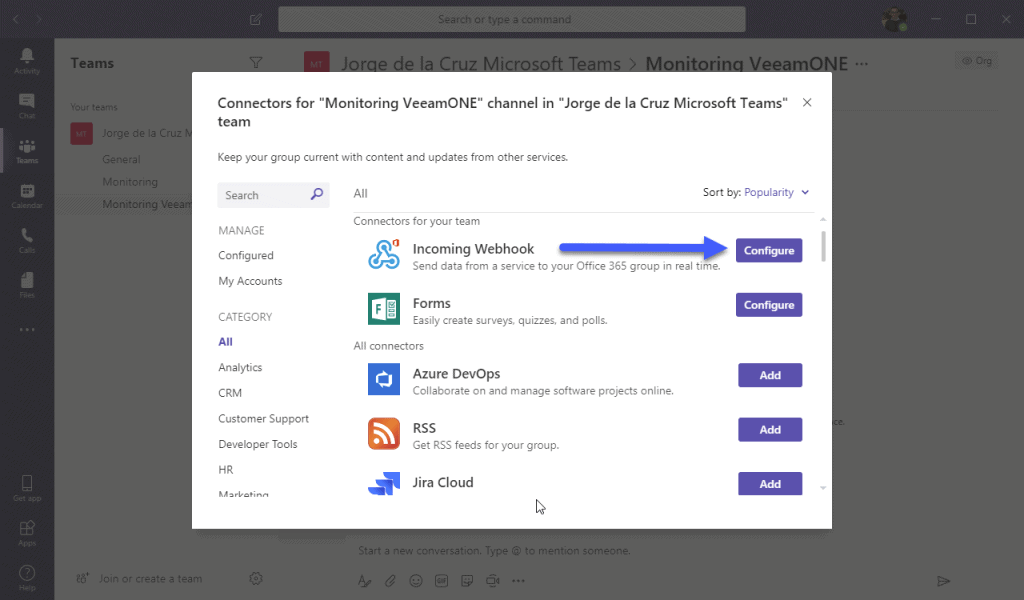Click the connector Search input field

point(264,195)
